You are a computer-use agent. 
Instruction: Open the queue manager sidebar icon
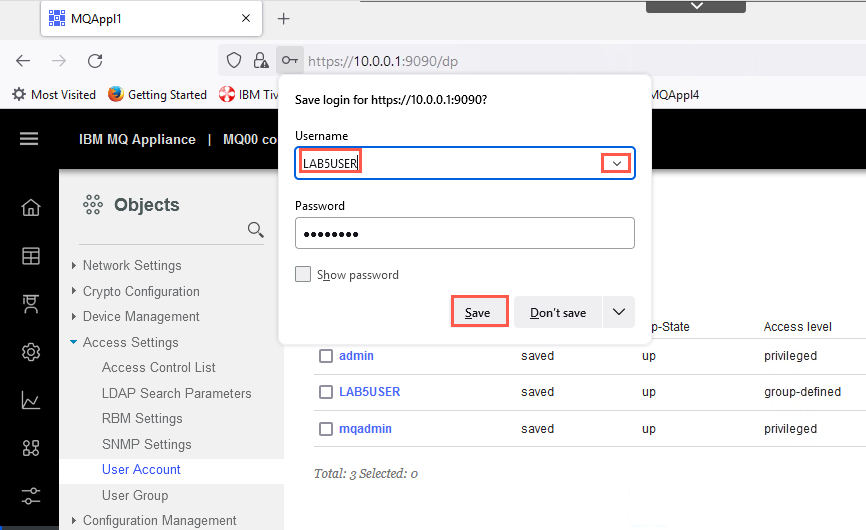[31, 304]
